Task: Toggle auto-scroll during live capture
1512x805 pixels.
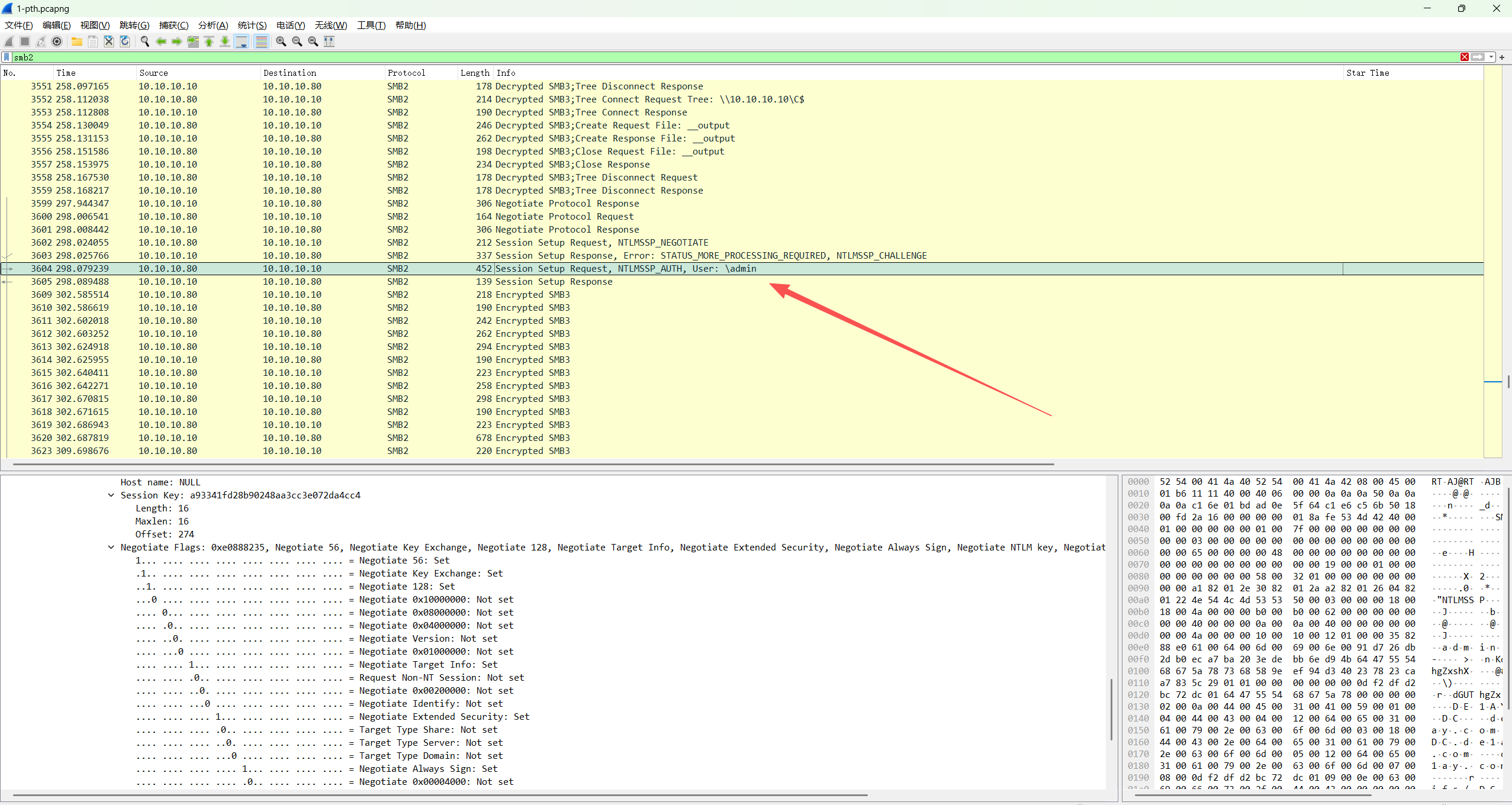Action: 242,41
